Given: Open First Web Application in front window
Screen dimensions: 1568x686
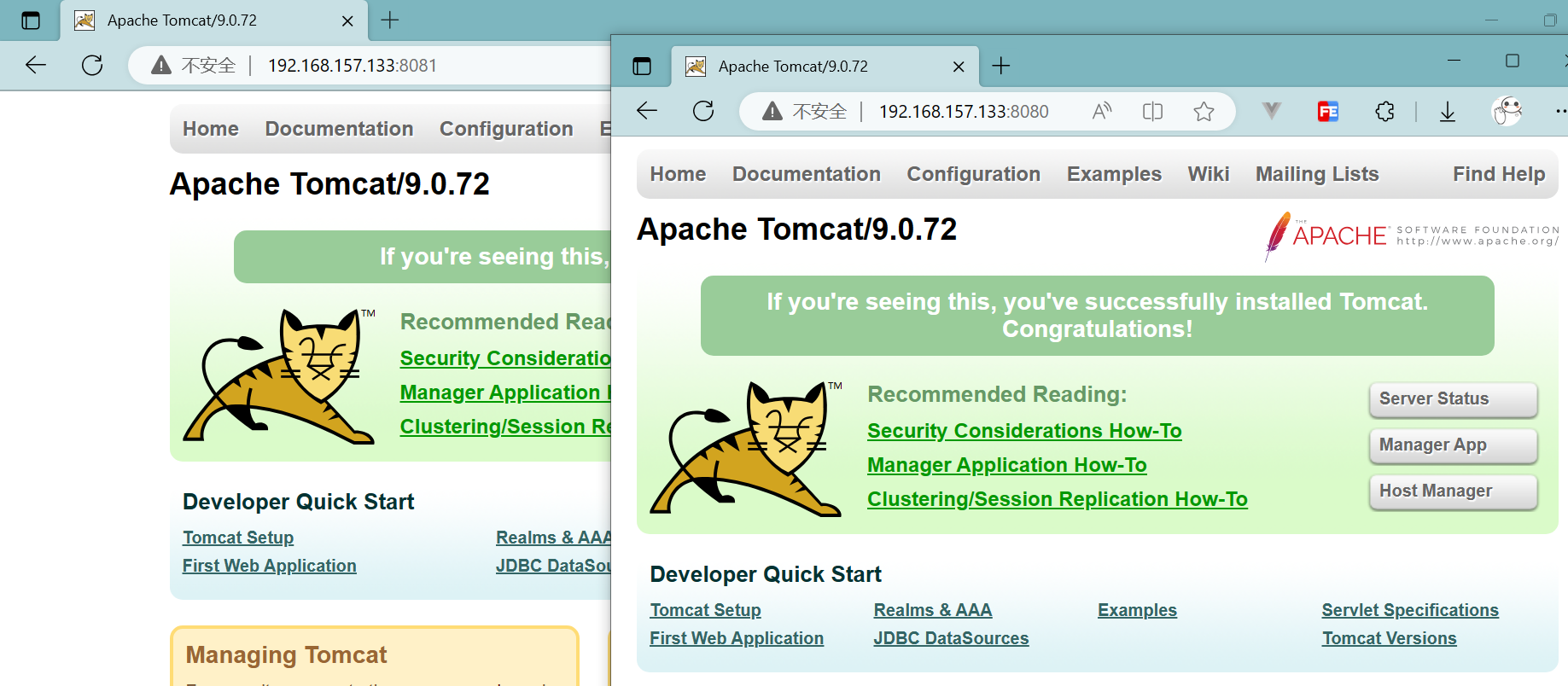Looking at the screenshot, I should tap(737, 638).
